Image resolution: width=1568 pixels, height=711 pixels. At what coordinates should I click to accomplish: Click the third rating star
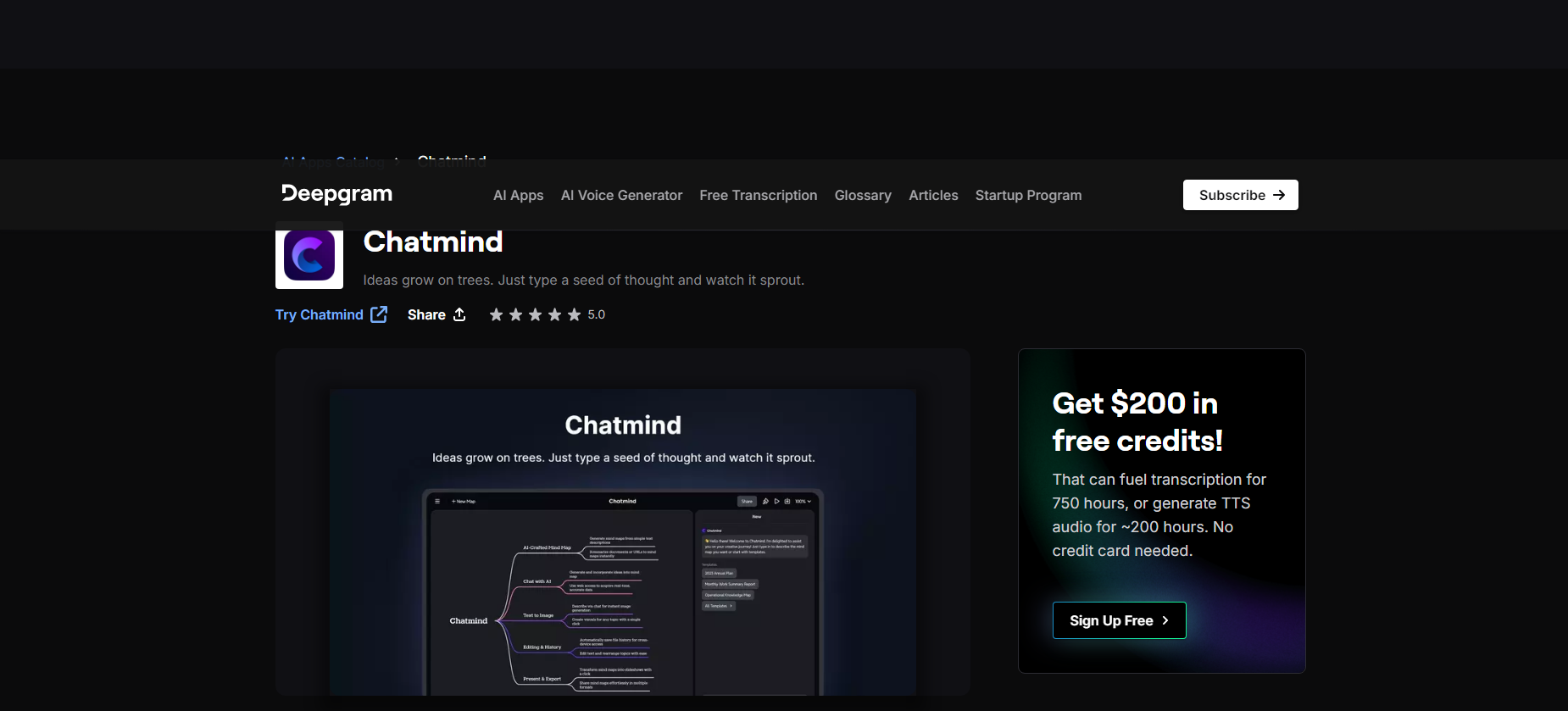[x=535, y=314]
